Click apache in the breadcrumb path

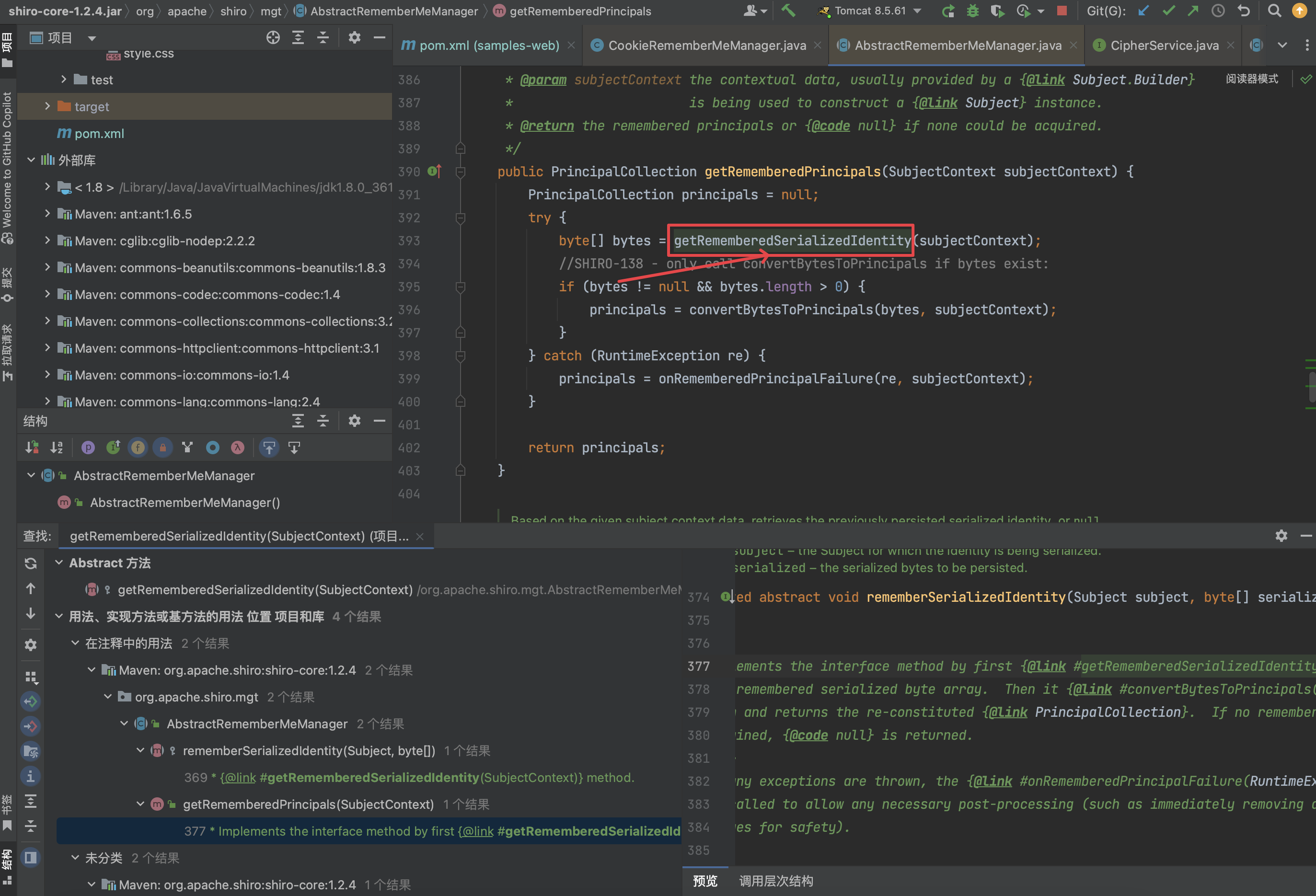coord(187,11)
